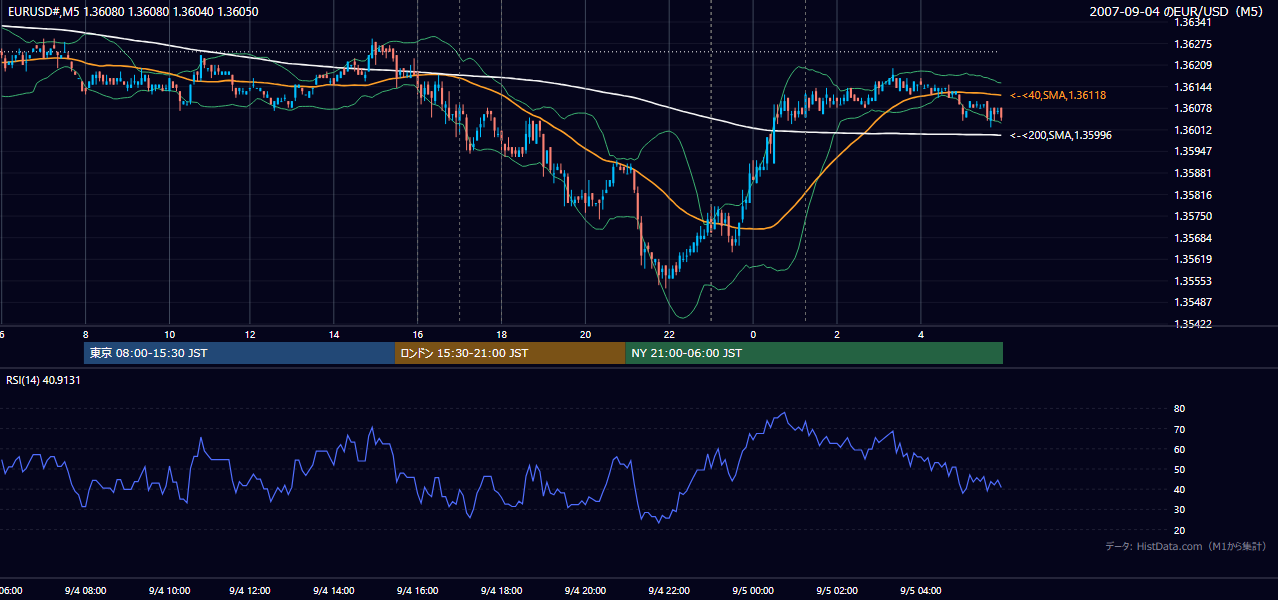
Task: Click the RSI scale value 30
Action: point(1179,510)
